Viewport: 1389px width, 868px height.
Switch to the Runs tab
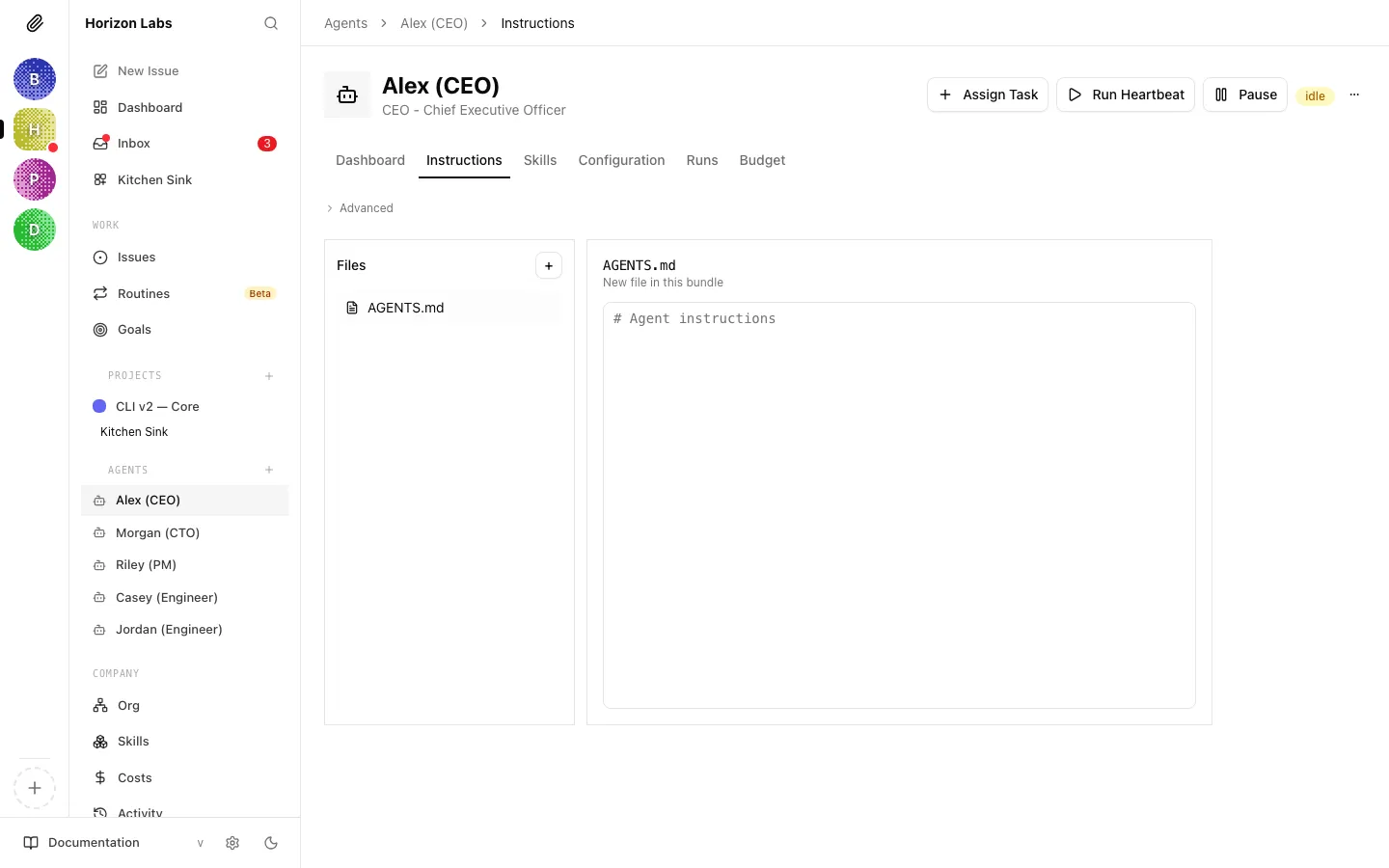coord(702,160)
